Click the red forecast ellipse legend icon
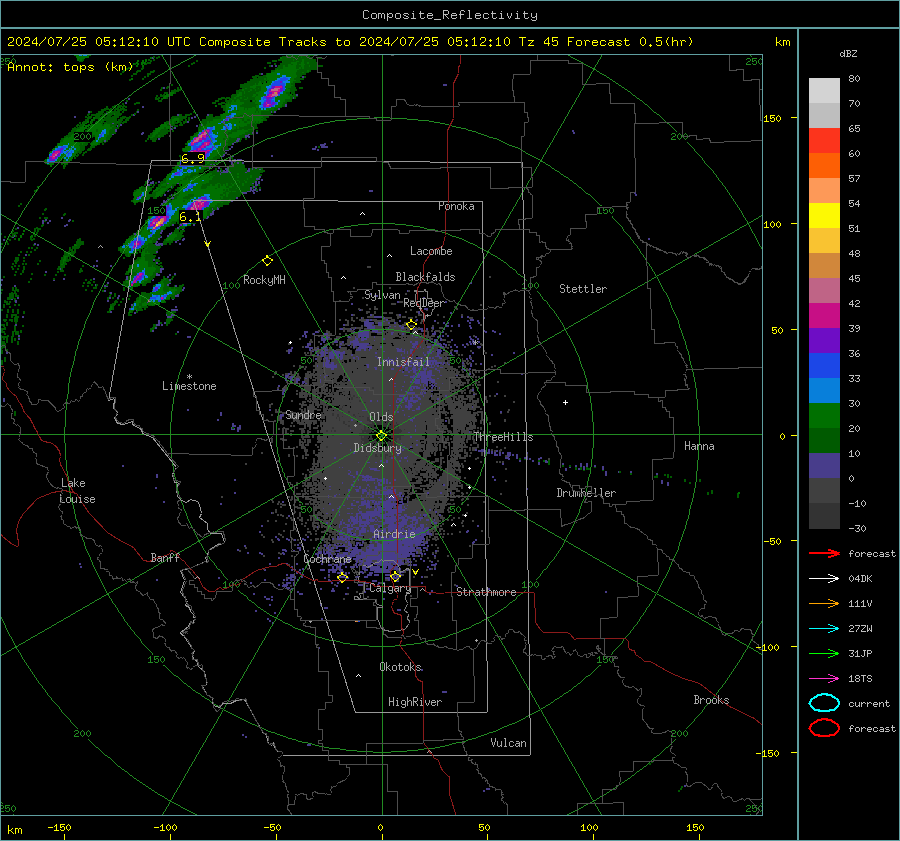Screen dimensions: 900x841 (x=824, y=728)
